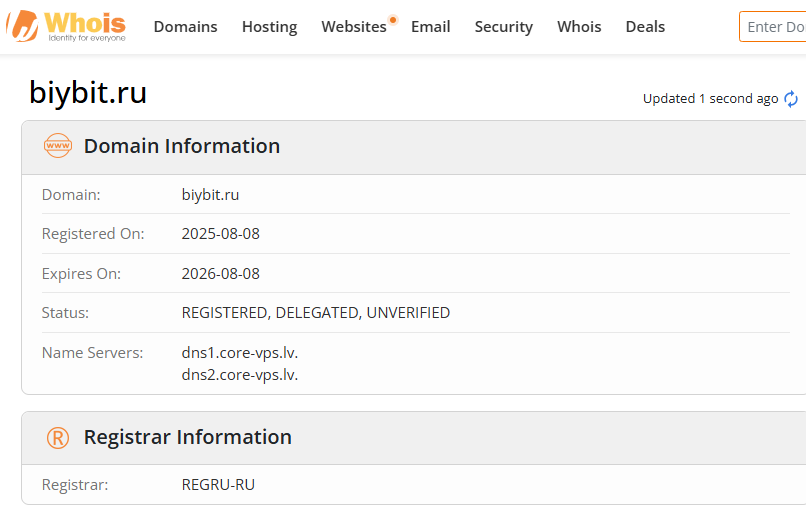Click the Registrar Information section heading
806x513 pixels.
pos(188,437)
